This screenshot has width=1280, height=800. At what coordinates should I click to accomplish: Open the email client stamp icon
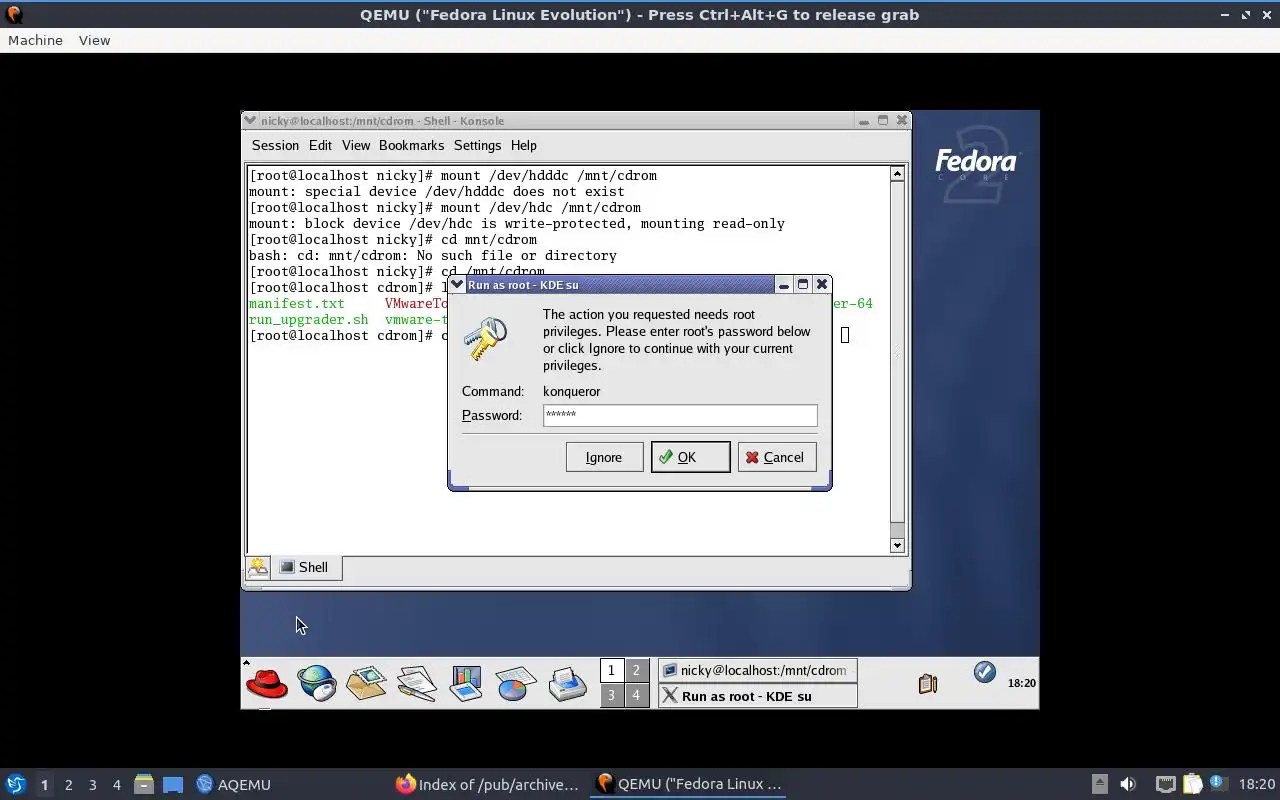click(366, 683)
